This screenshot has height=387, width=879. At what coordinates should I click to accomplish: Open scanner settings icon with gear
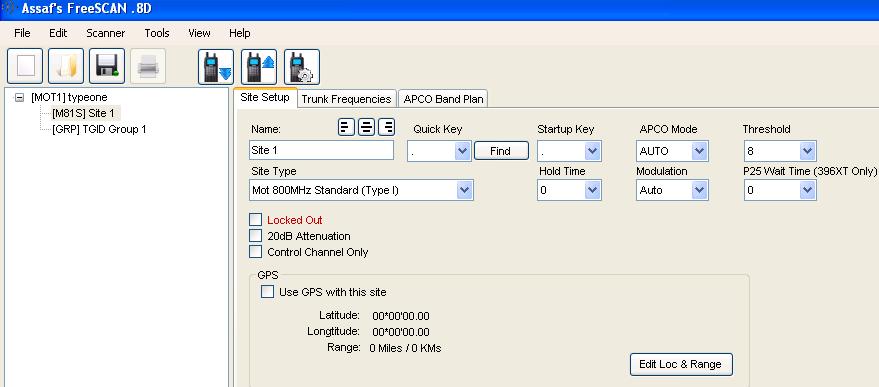(302, 67)
